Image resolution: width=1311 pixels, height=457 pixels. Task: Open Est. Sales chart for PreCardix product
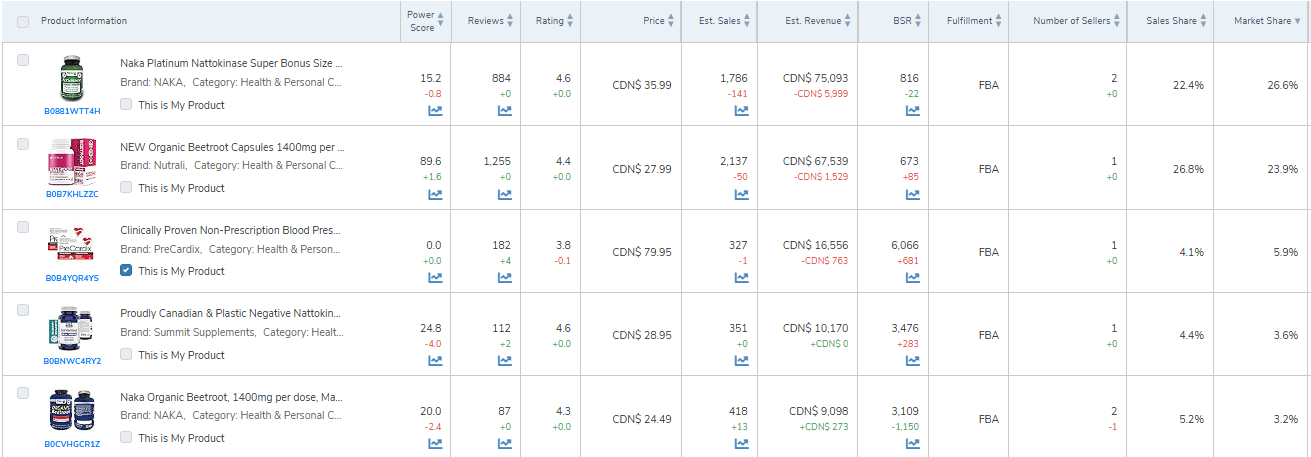pyautogui.click(x=741, y=277)
